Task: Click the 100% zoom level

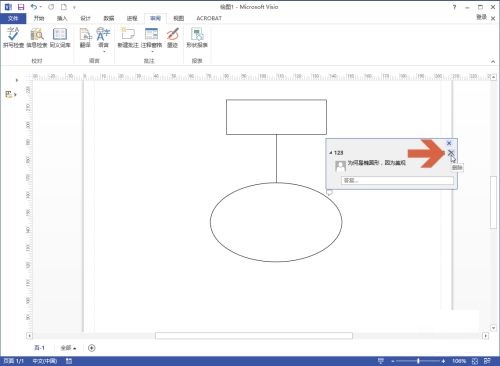Action: click(459, 361)
